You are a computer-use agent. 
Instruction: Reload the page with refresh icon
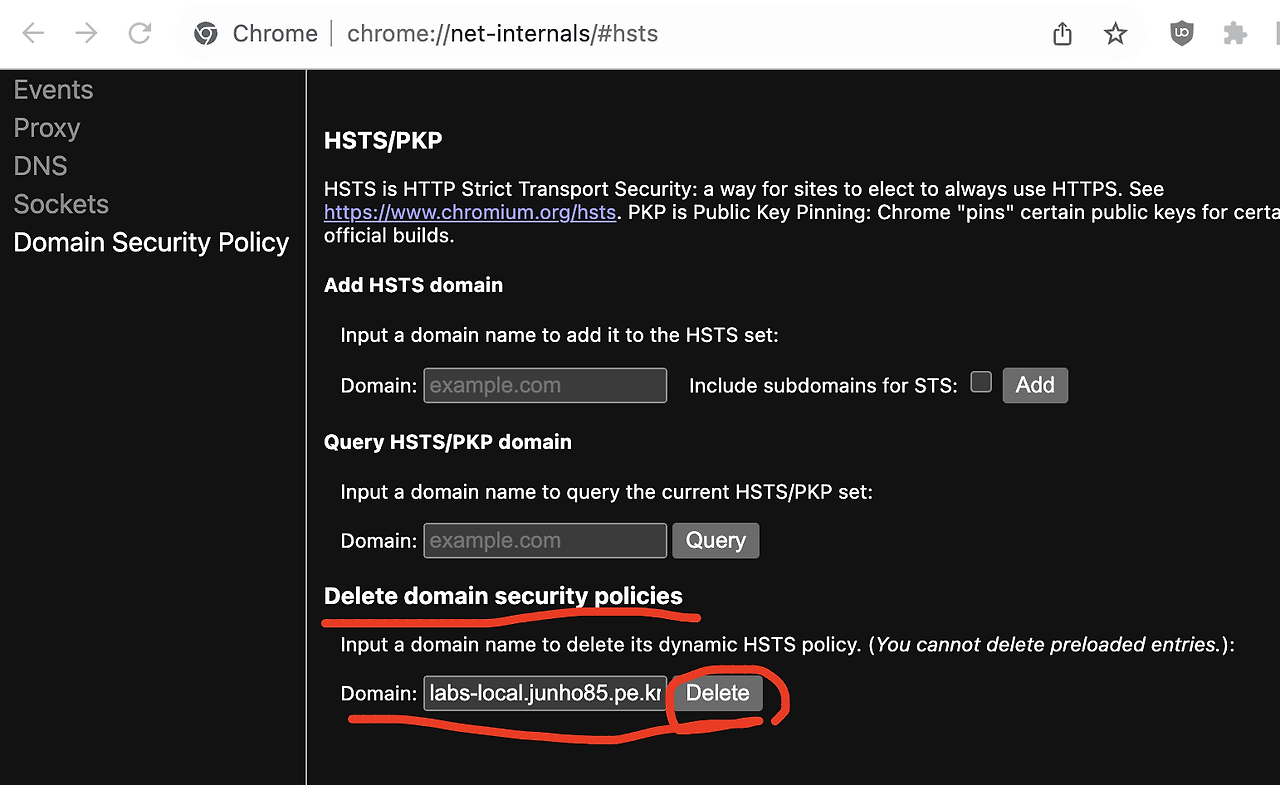coord(140,33)
